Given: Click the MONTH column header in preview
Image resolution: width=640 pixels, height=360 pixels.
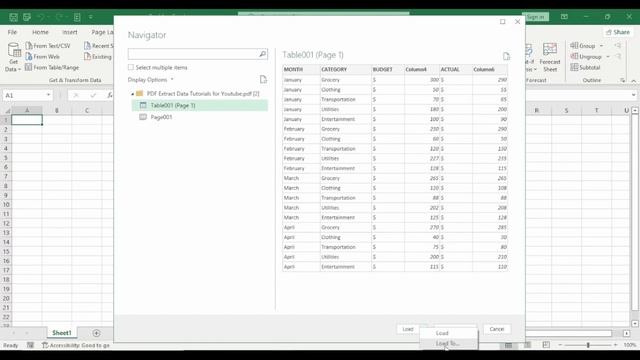Looking at the screenshot, I should [x=301, y=69].
